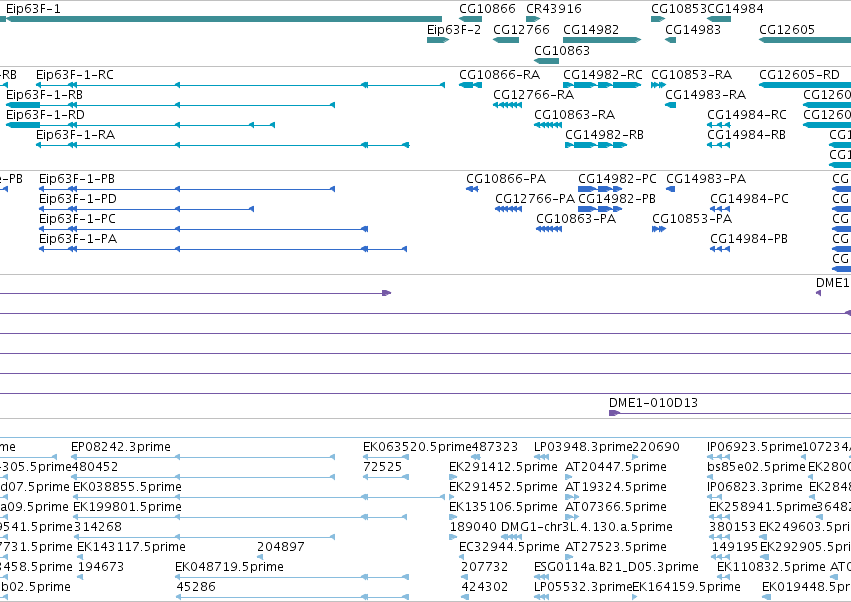The height and width of the screenshot is (602, 851).
Task: Select the CG14983-PA protein glyph
Action: click(671, 189)
